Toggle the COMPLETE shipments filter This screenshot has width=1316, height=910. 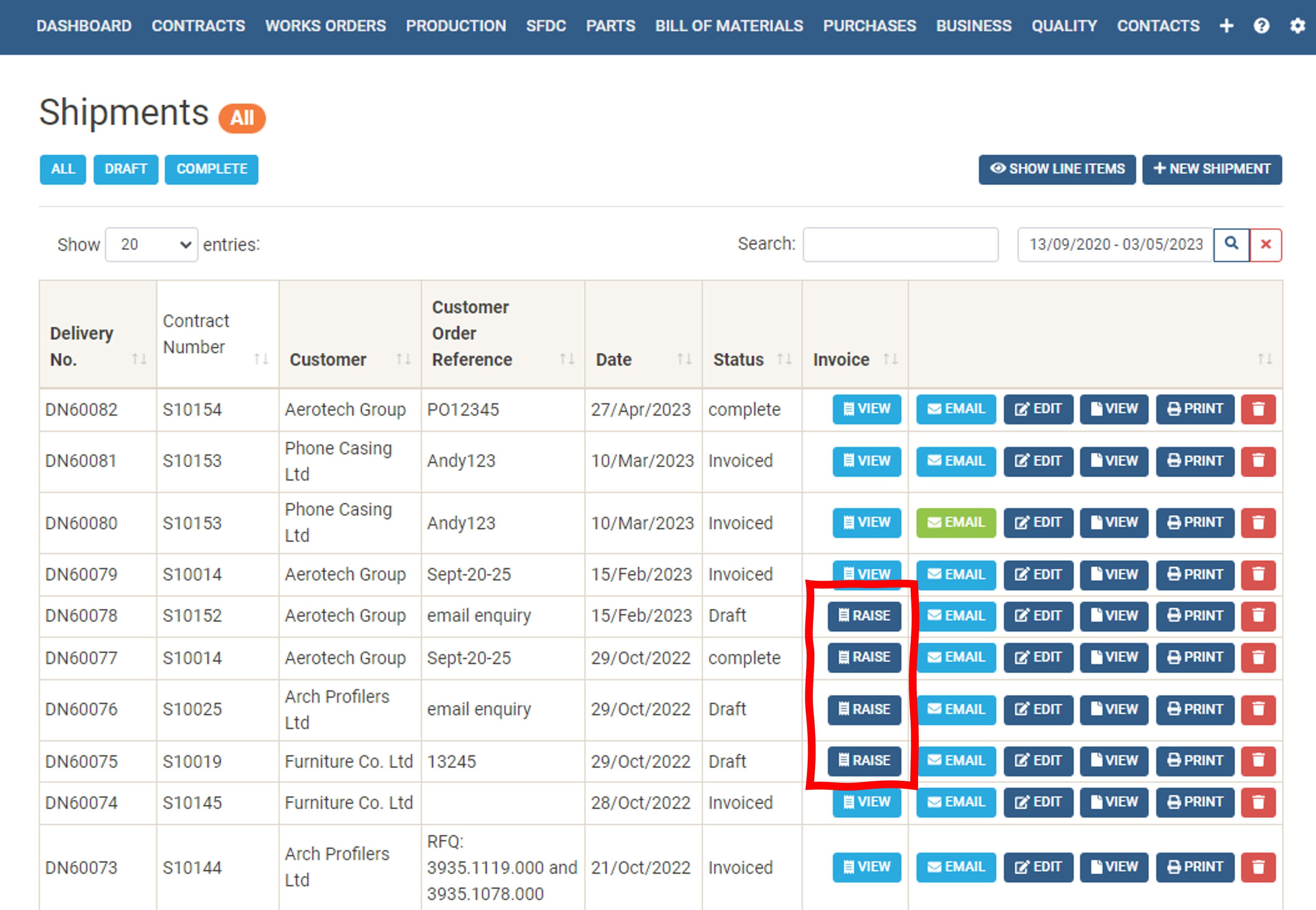coord(211,169)
